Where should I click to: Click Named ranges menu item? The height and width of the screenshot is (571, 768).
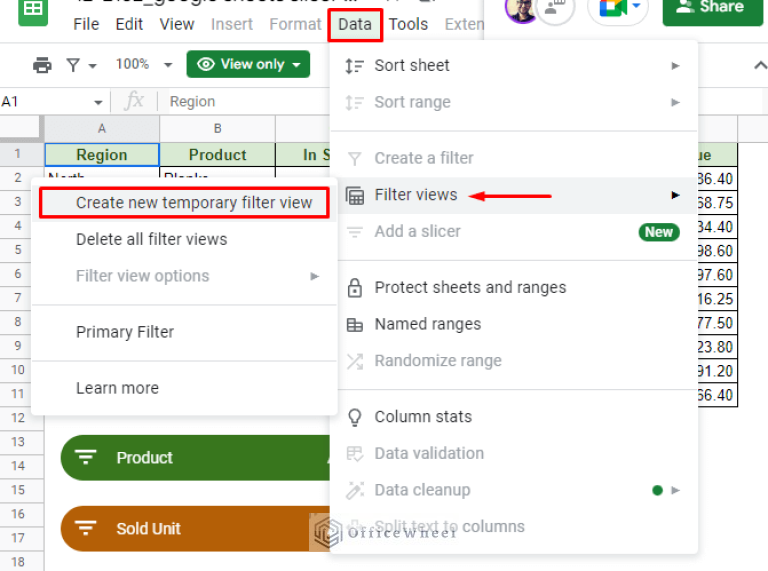(x=427, y=325)
